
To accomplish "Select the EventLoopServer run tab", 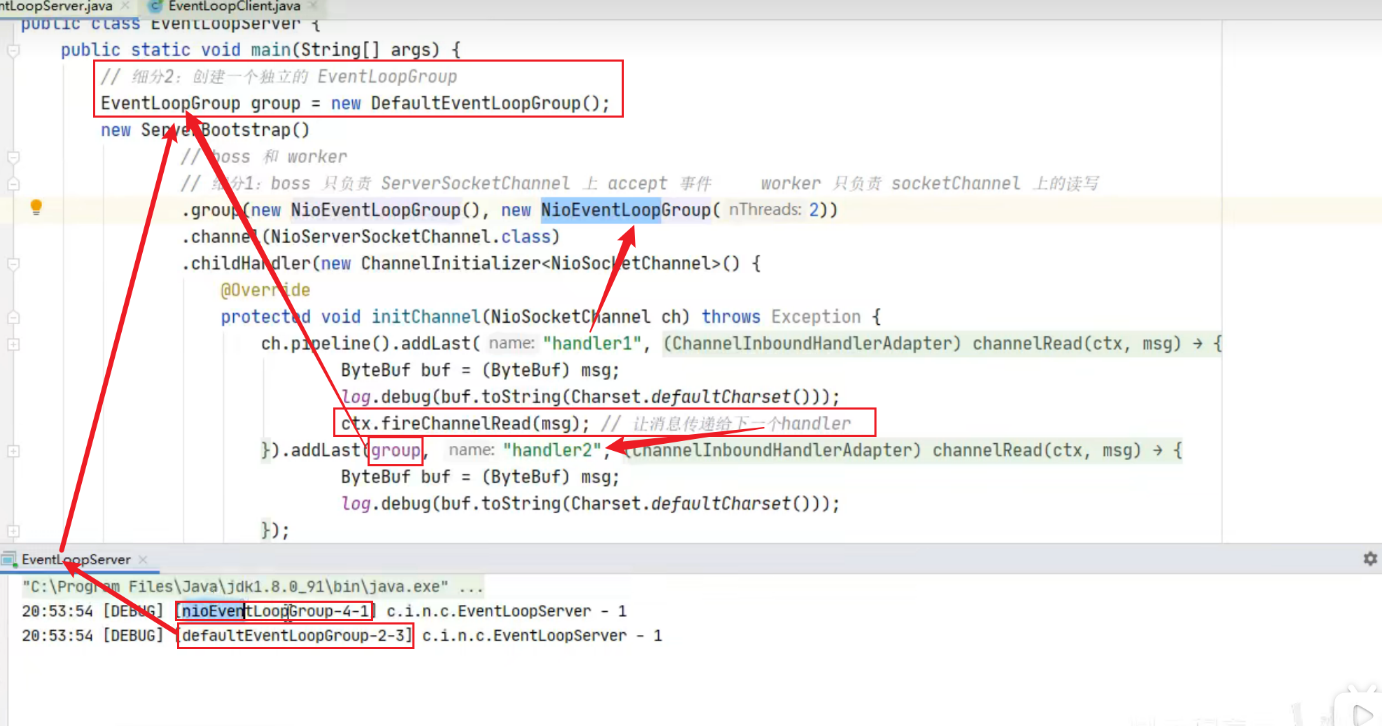I will (x=76, y=559).
